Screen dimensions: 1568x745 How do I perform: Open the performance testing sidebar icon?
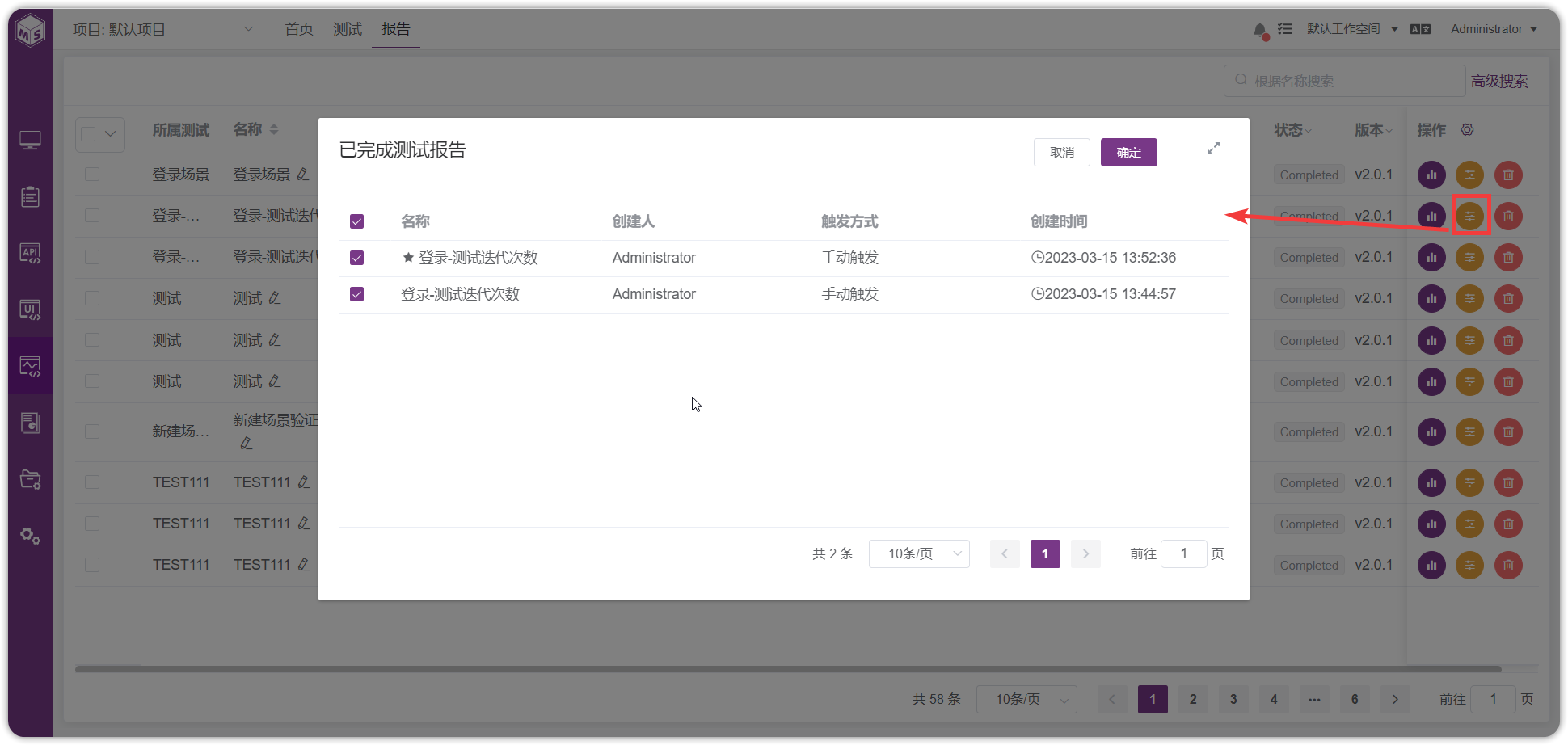point(31,366)
